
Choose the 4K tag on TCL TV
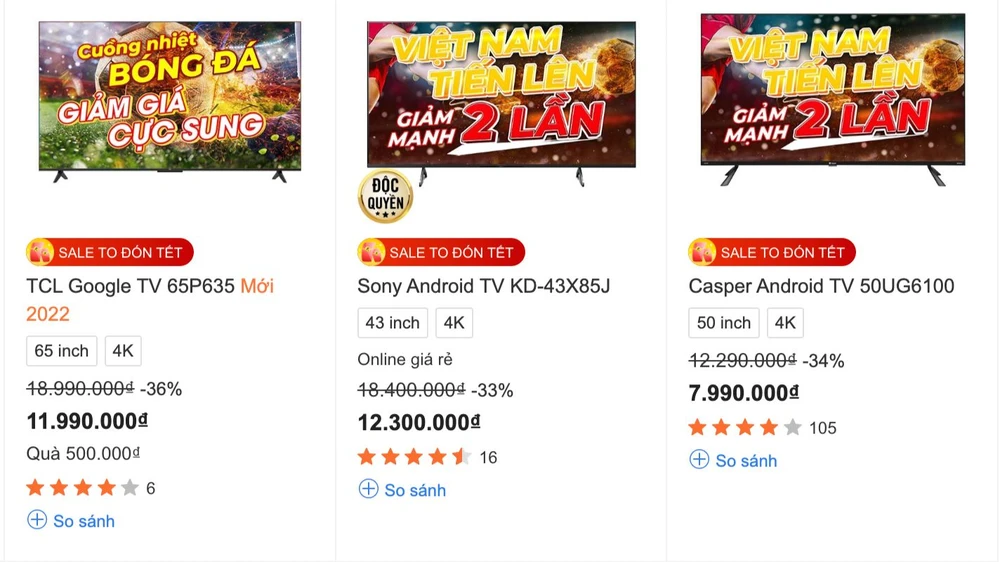pos(123,351)
